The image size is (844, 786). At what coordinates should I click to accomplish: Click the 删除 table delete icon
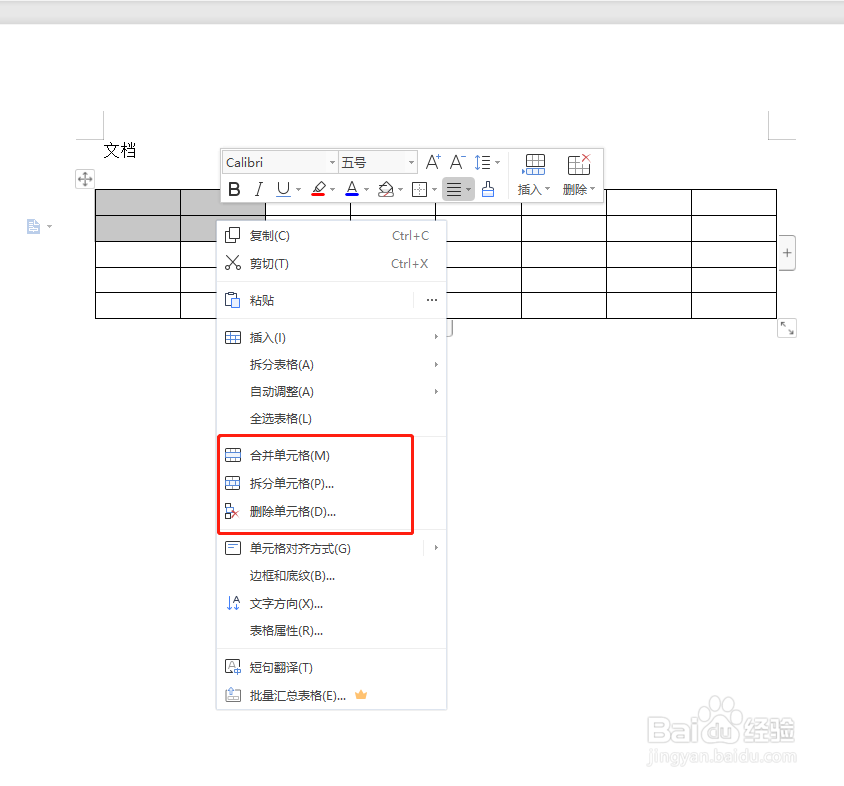[x=578, y=162]
